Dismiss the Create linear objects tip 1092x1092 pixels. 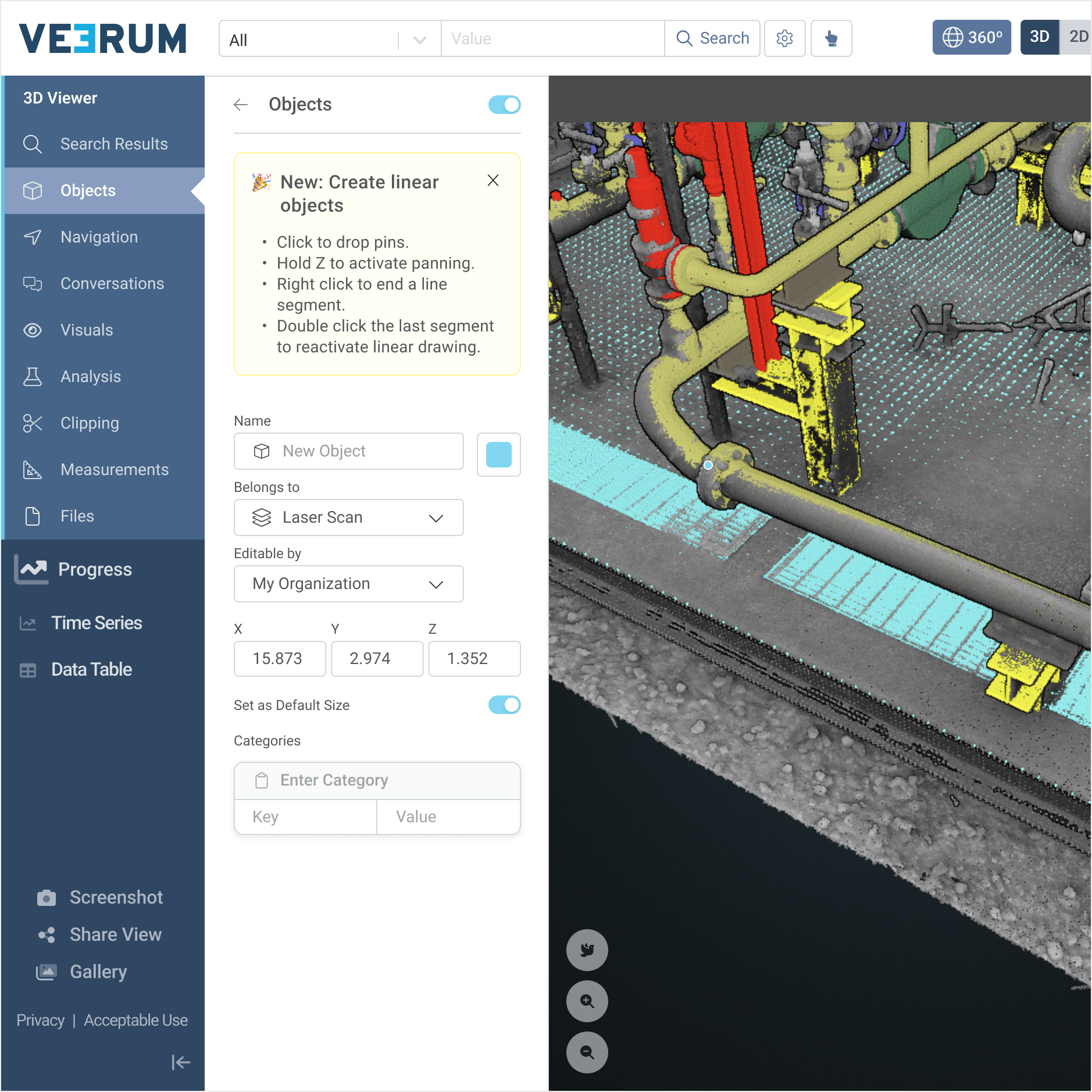click(493, 181)
